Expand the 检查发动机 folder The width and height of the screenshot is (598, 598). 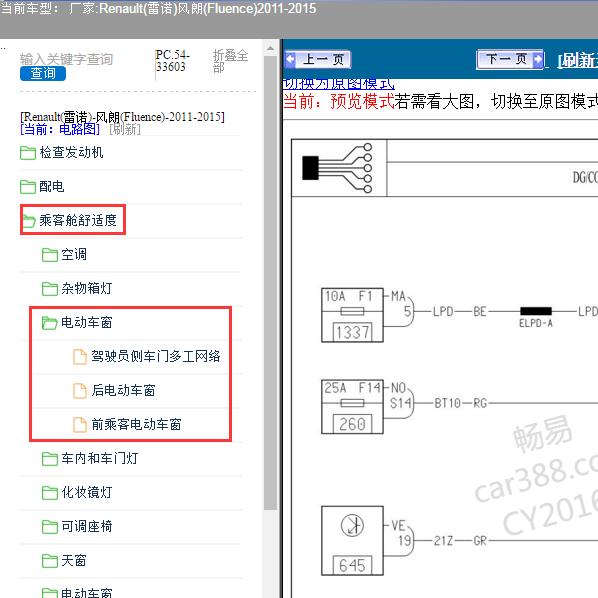pos(71,153)
